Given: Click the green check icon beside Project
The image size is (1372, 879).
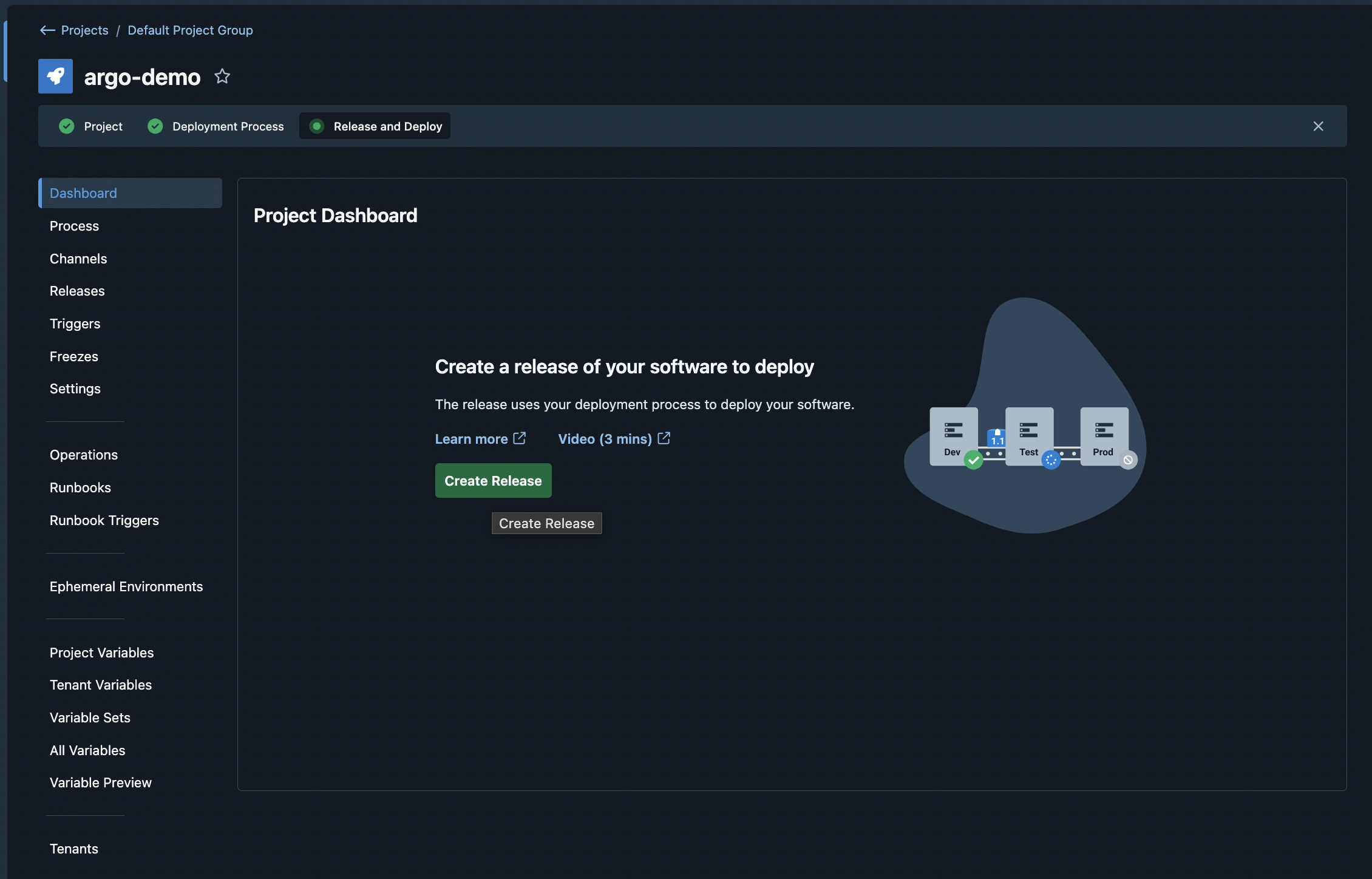Looking at the screenshot, I should (67, 126).
